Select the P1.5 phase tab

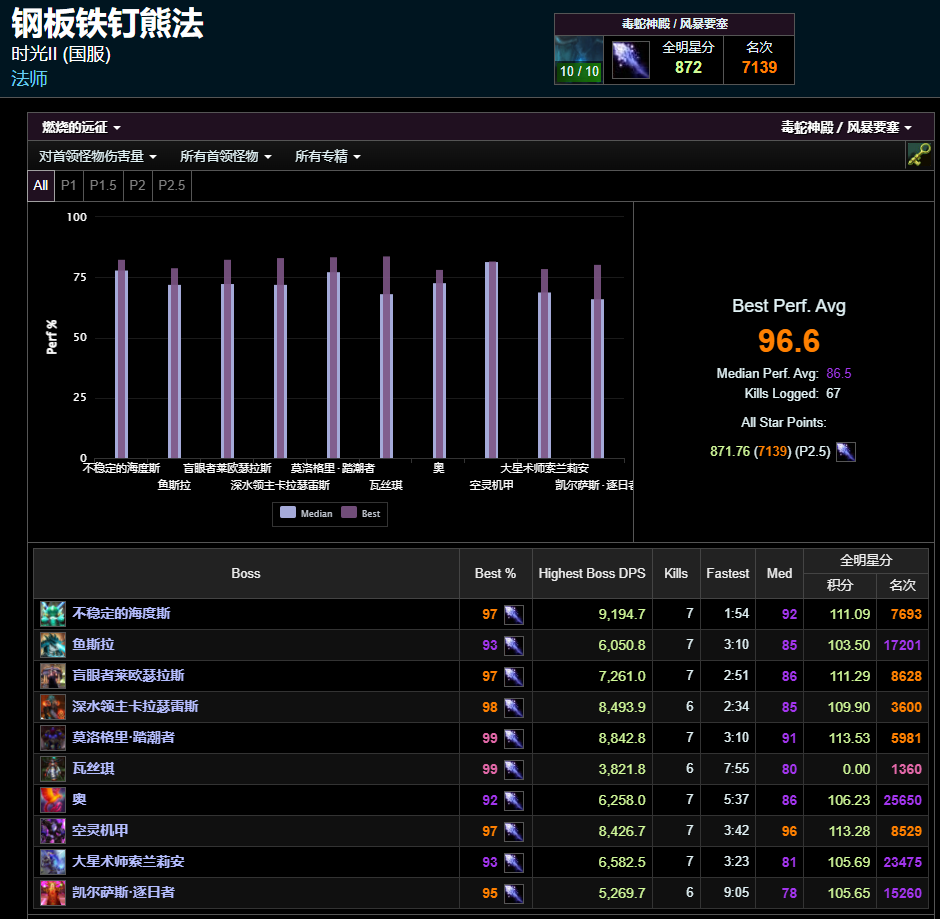[x=102, y=185]
